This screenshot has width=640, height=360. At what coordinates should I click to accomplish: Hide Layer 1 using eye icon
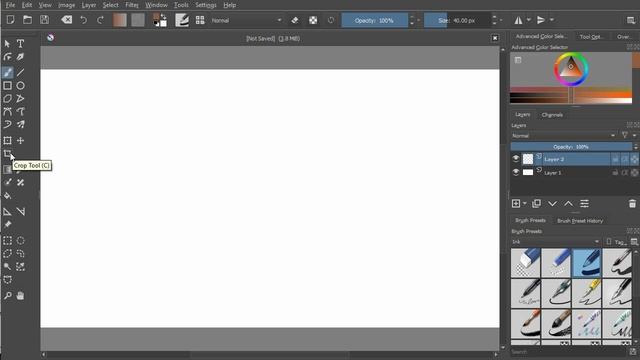pos(516,172)
